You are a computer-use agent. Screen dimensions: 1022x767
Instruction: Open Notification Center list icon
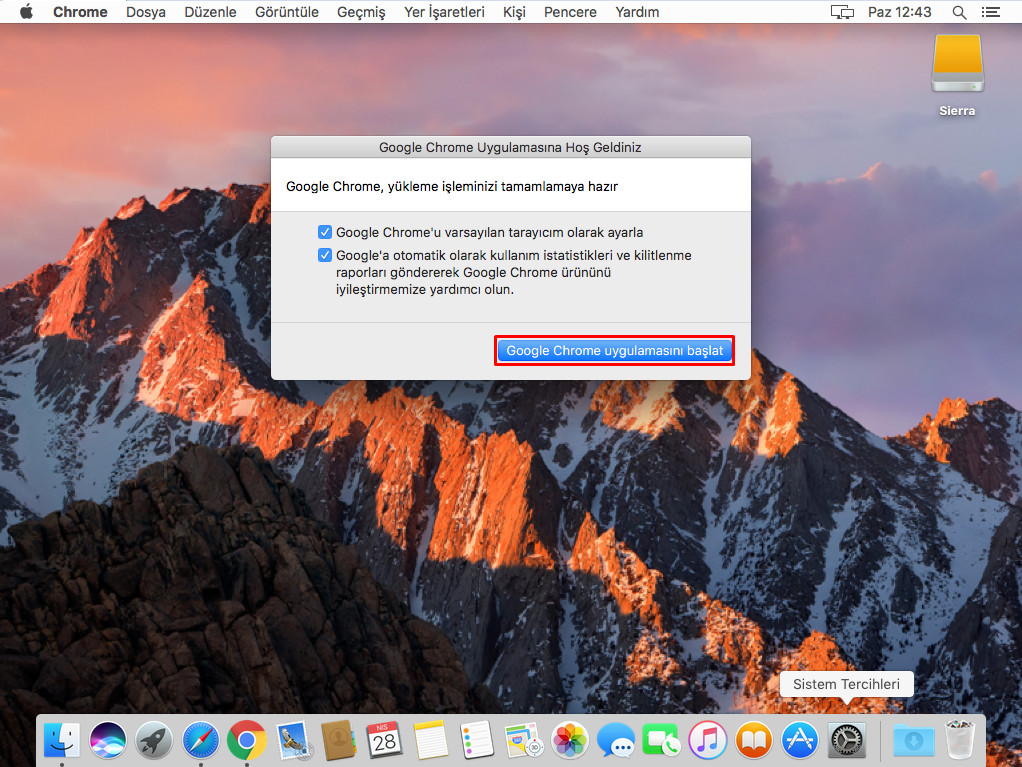(991, 12)
